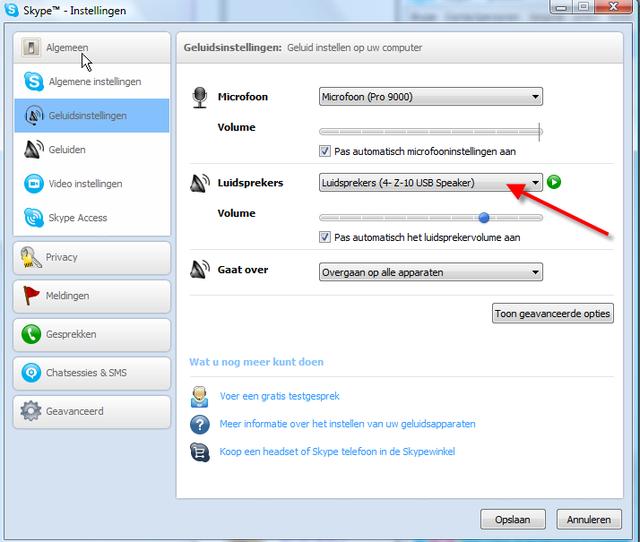The width and height of the screenshot is (640, 542).
Task: Click the blue question mark help icon
Action: coord(200,424)
